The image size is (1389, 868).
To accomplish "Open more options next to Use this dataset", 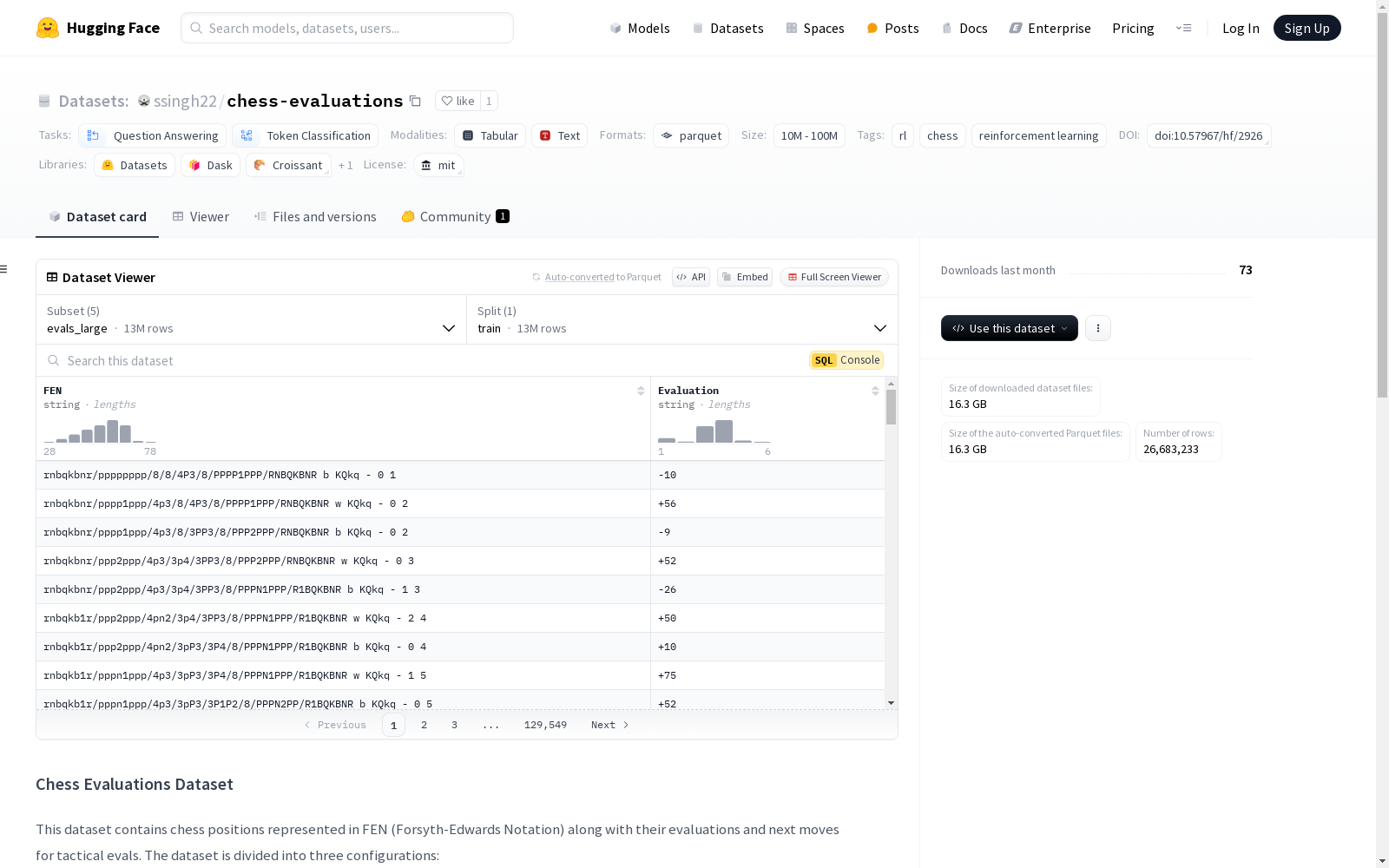I will point(1098,328).
